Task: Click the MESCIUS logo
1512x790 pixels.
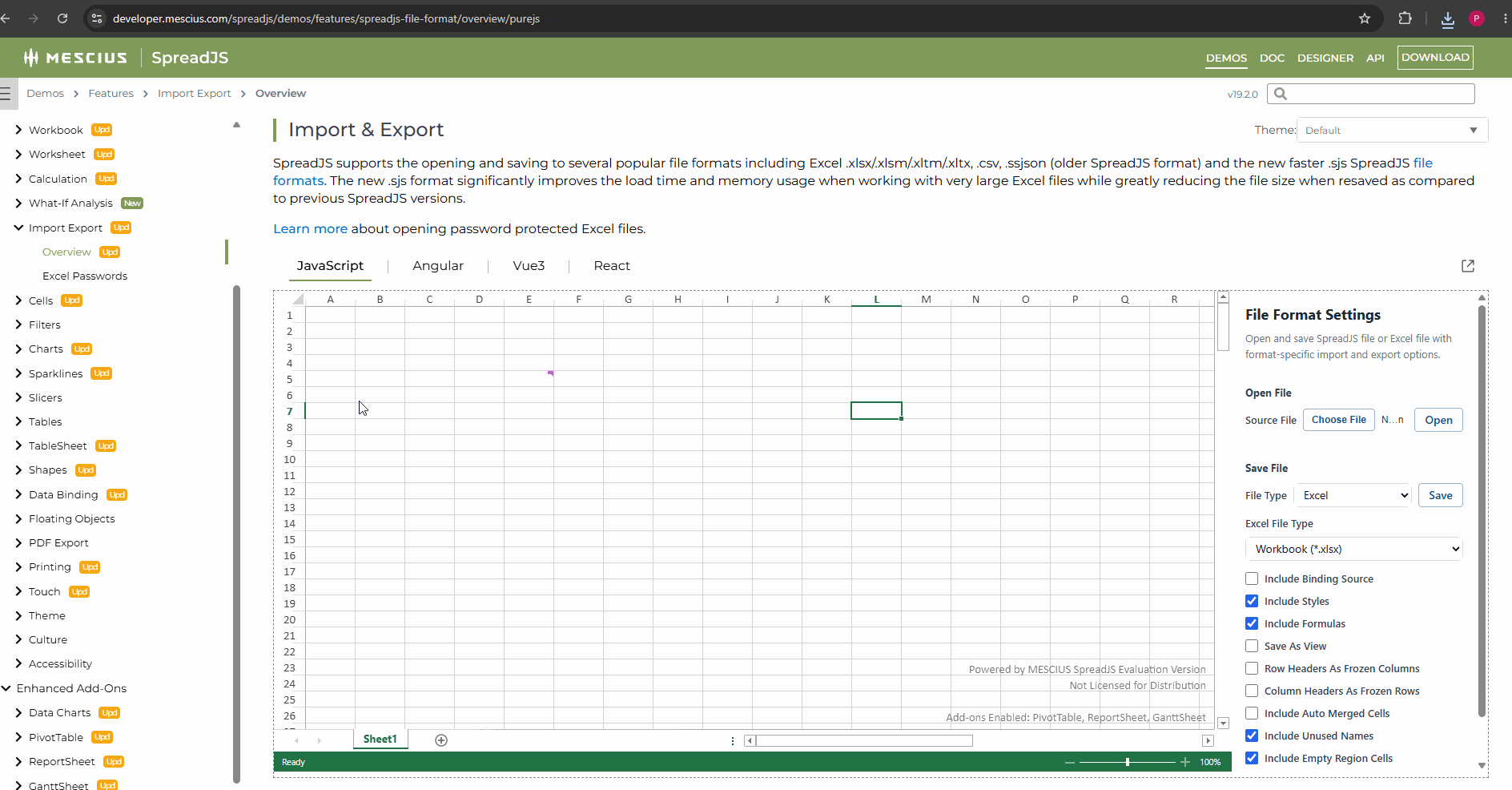Action: pyautogui.click(x=75, y=58)
